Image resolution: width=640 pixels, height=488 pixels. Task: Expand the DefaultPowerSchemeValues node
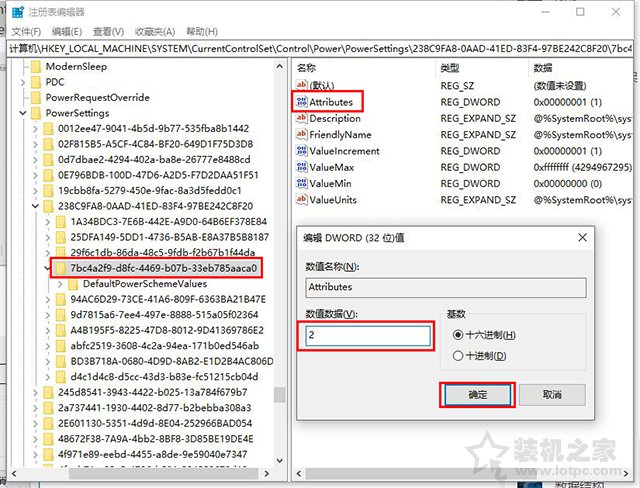[60, 284]
